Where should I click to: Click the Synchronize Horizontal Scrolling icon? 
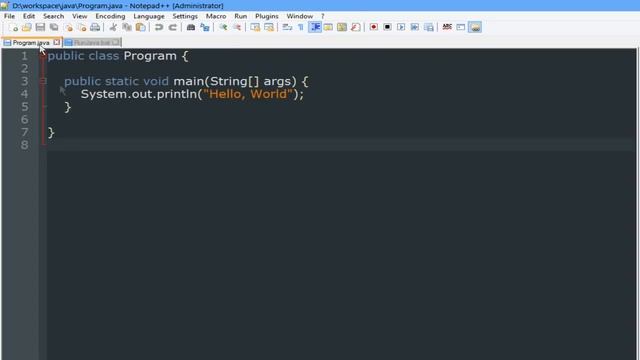pos(269,27)
